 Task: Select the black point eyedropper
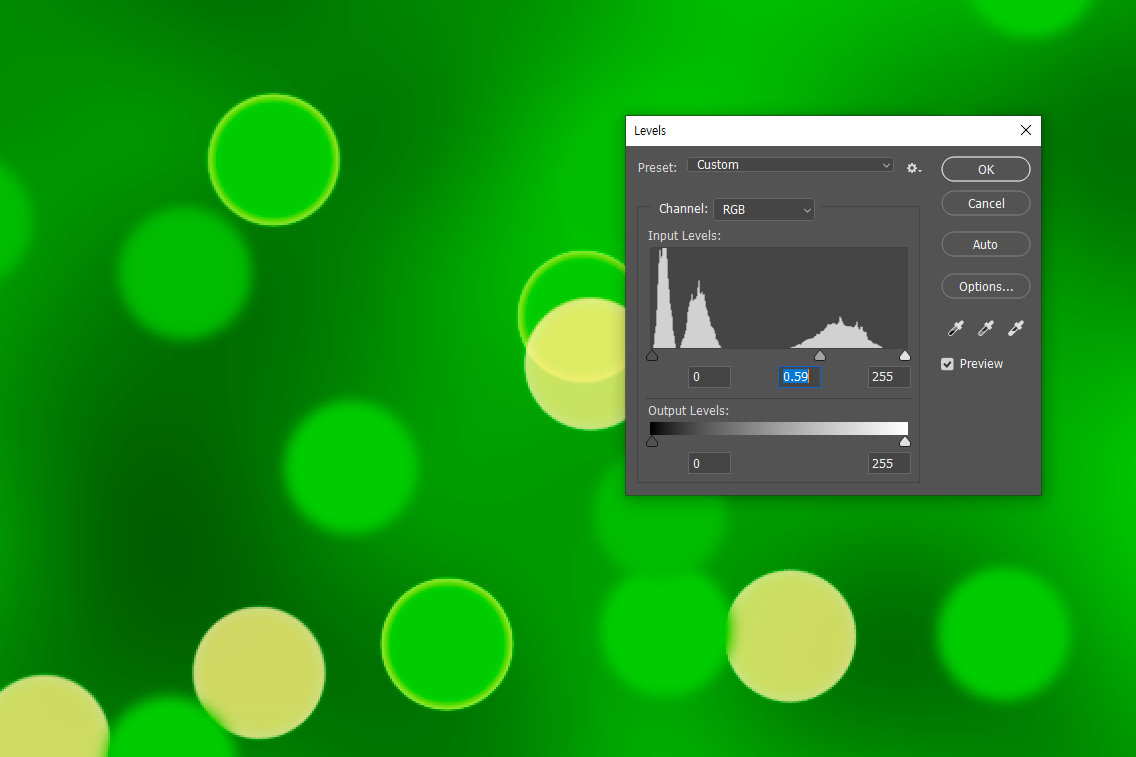pyautogui.click(x=956, y=328)
